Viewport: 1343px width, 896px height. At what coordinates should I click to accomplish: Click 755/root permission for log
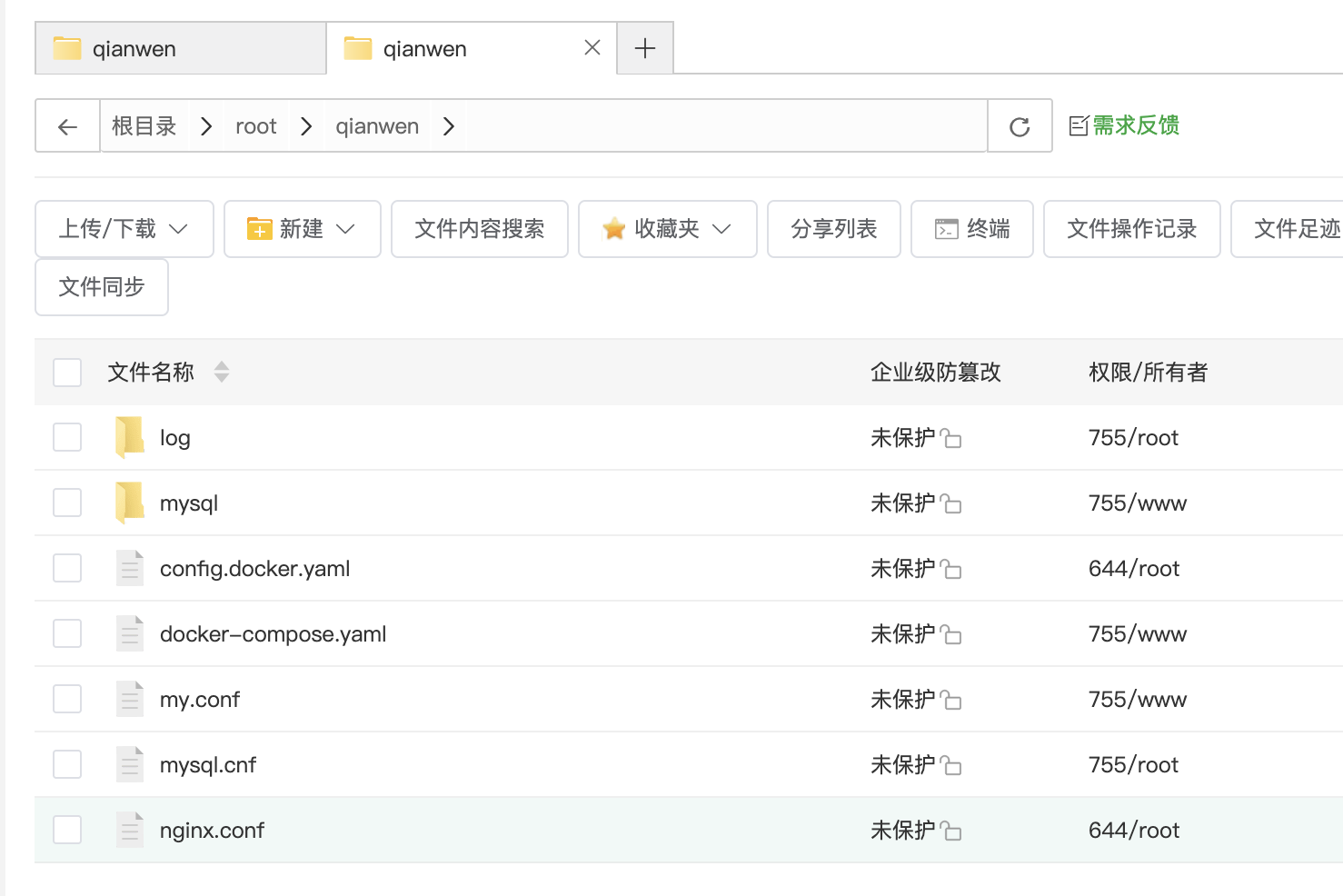point(1133,437)
